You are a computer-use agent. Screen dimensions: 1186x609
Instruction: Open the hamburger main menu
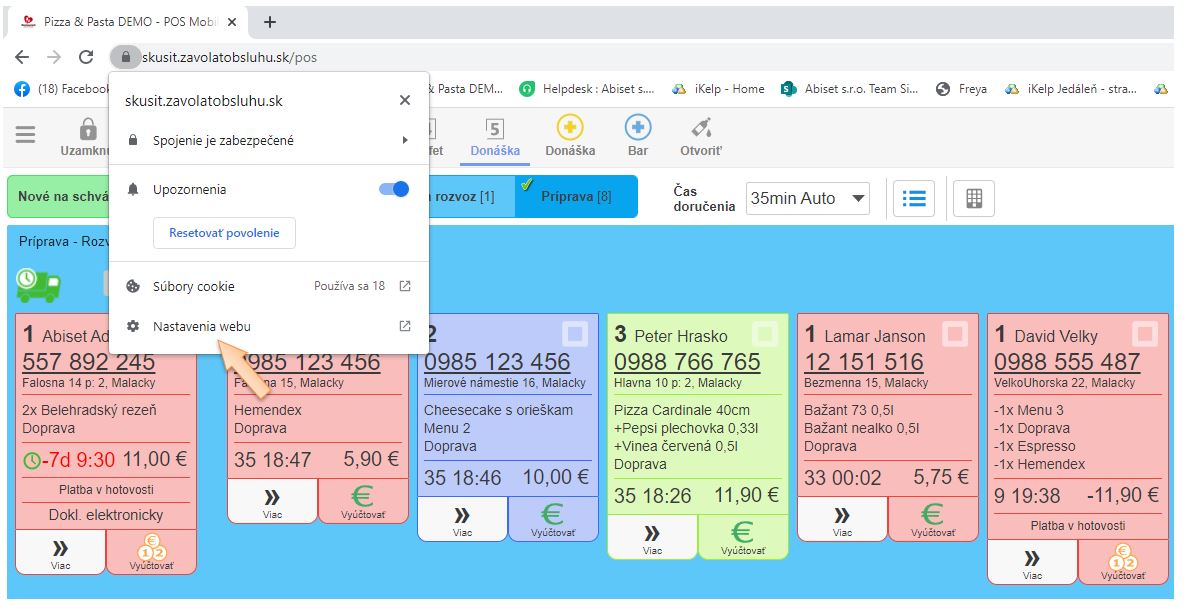click(x=25, y=134)
